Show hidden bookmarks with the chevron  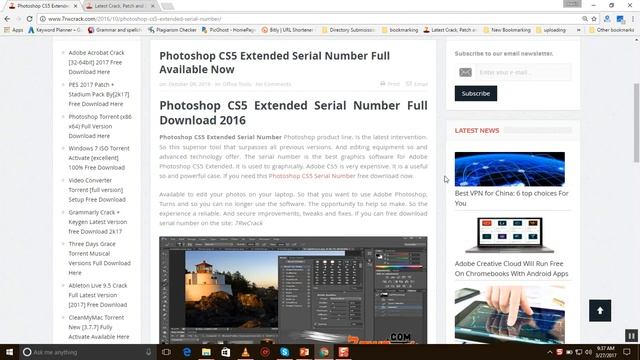(x=578, y=30)
